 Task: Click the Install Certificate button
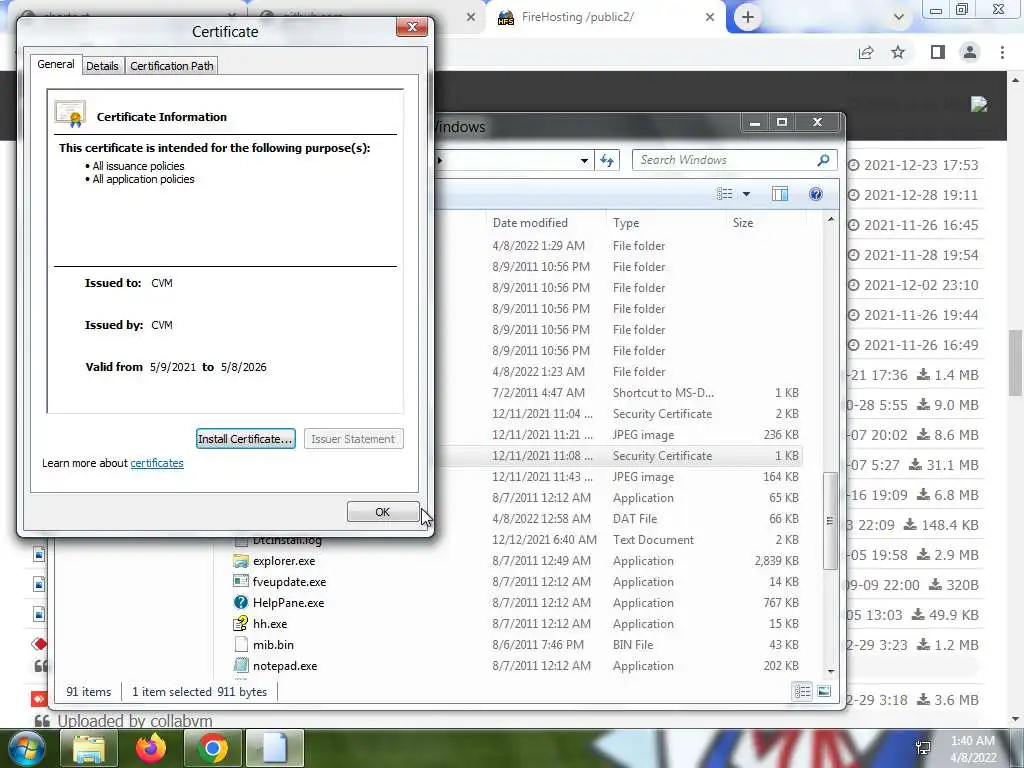pos(246,439)
